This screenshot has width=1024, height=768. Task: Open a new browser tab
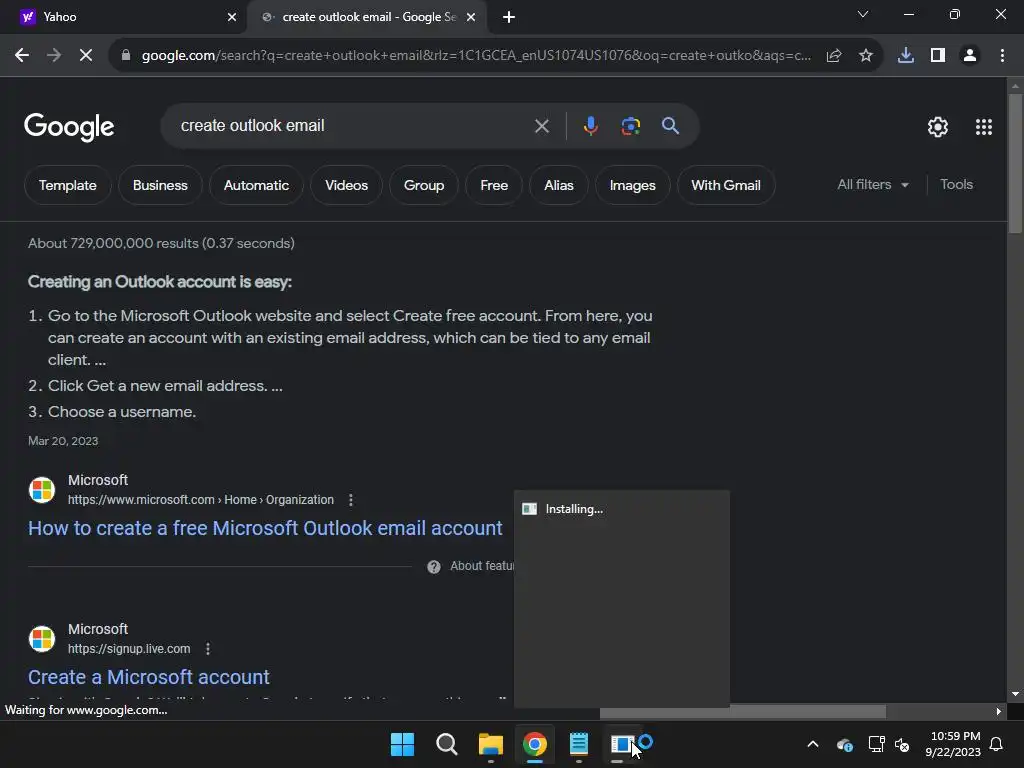[509, 17]
